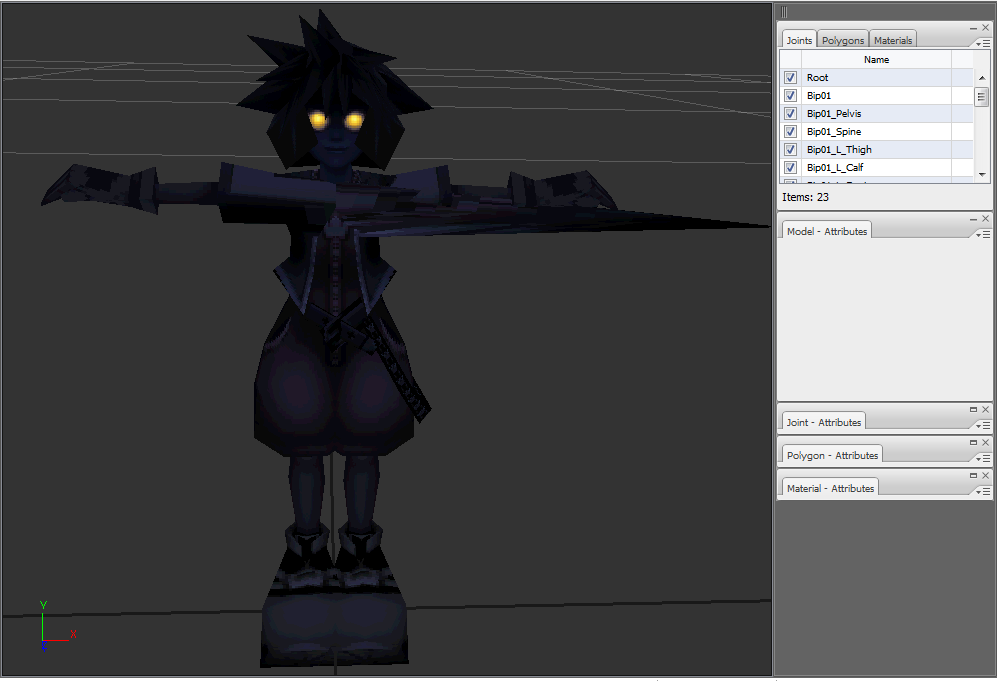The width and height of the screenshot is (997, 681).
Task: Maximize the Joint - Attributes panel
Action: pyautogui.click(x=973, y=409)
